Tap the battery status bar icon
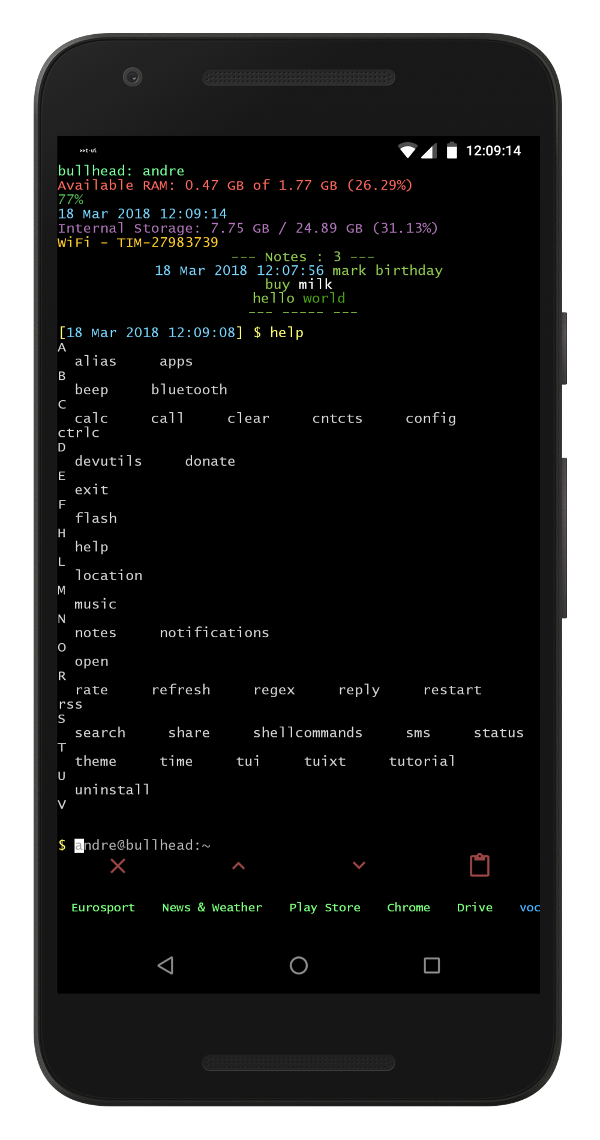Image resolution: width=600 pixels, height=1140 pixels. tap(452, 151)
